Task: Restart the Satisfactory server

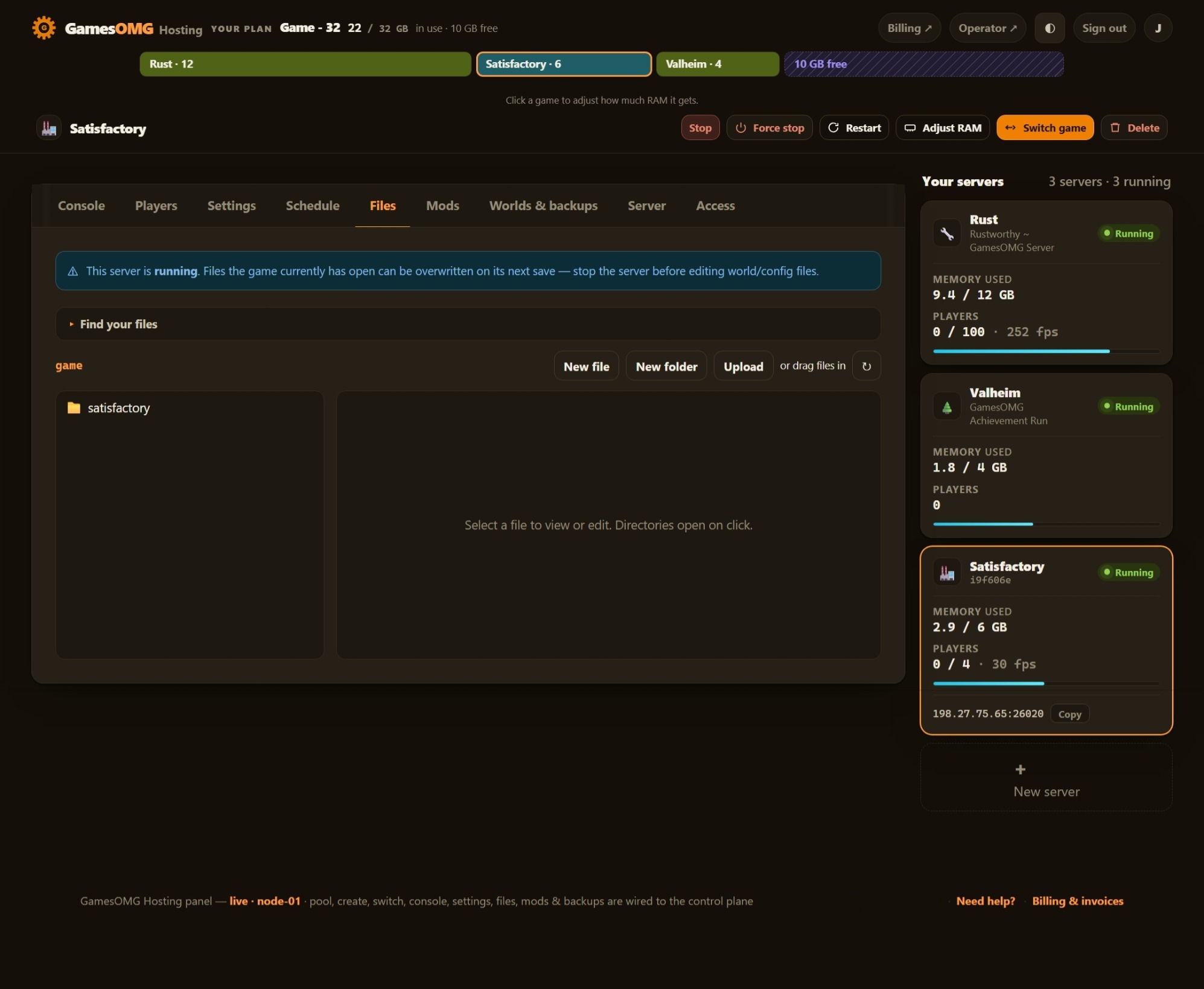Action: tap(854, 128)
